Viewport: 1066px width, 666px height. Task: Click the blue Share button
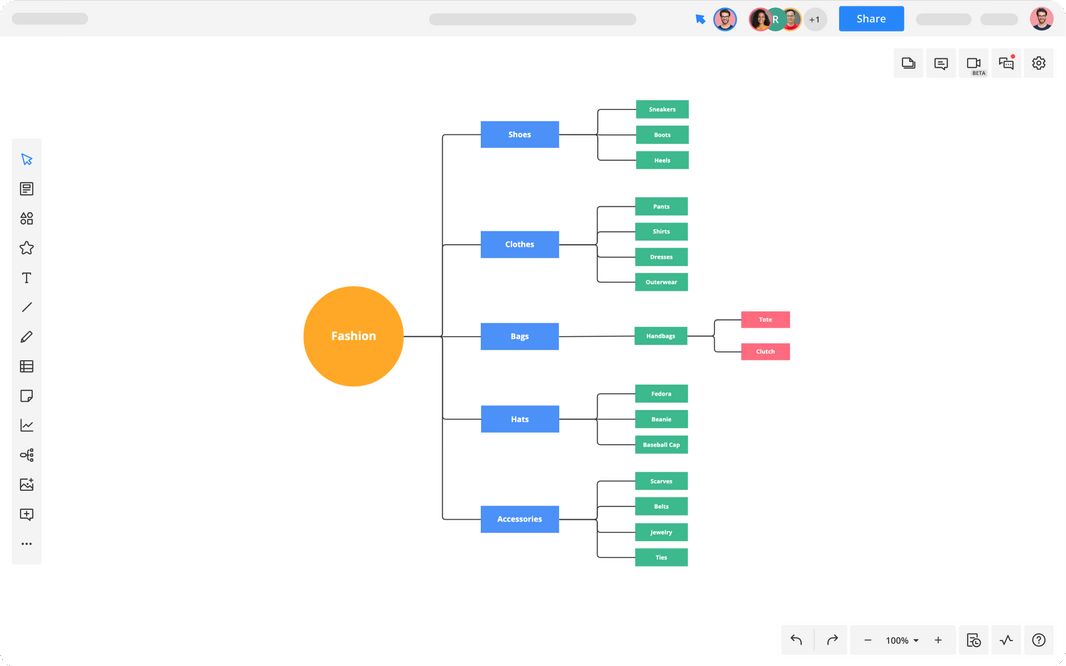tap(871, 19)
